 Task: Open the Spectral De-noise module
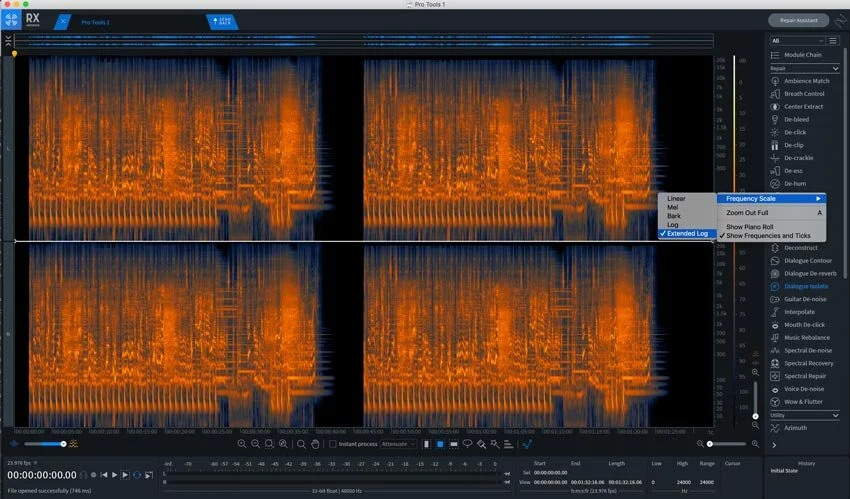click(x=801, y=351)
